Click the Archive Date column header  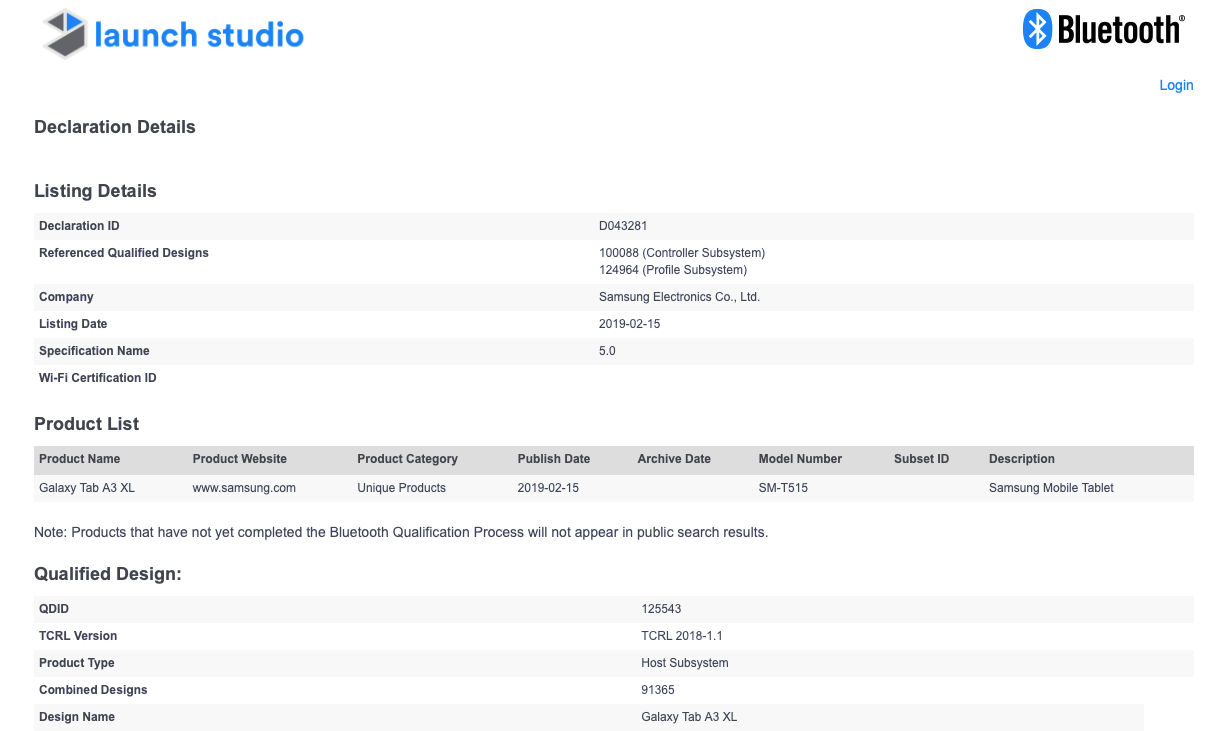pyautogui.click(x=674, y=459)
